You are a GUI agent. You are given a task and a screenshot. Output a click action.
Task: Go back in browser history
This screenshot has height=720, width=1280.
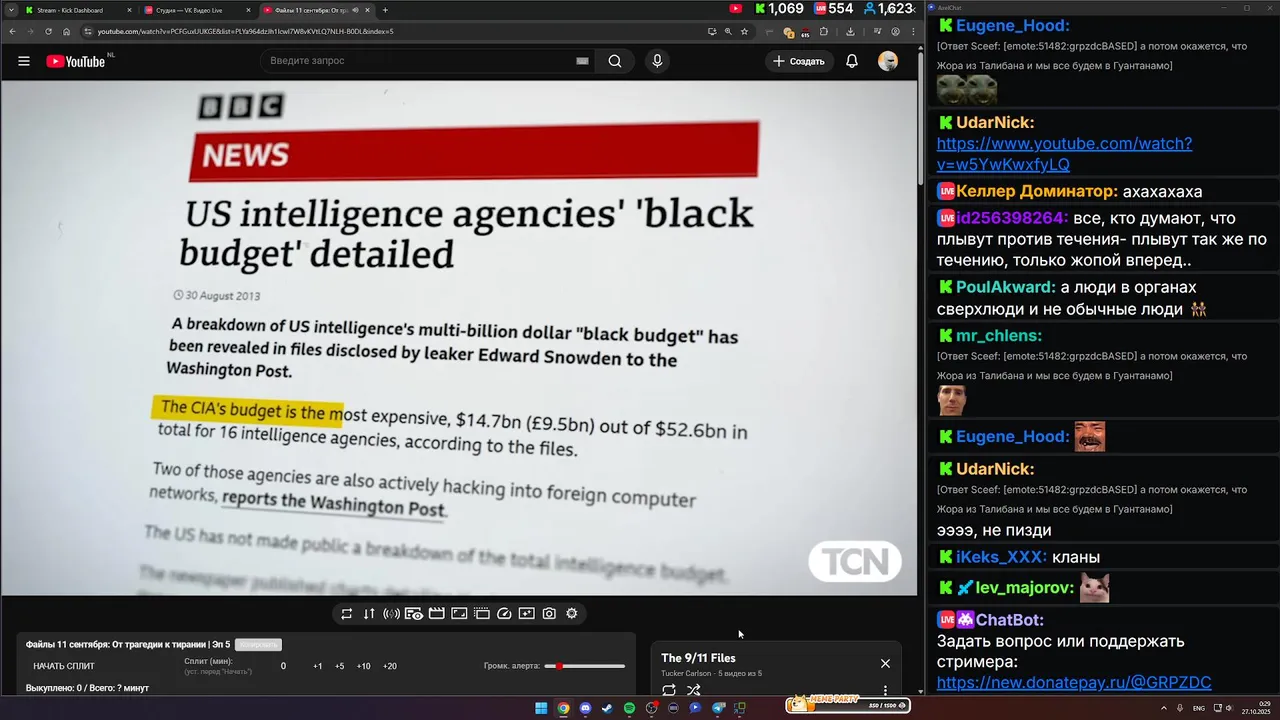(x=11, y=31)
